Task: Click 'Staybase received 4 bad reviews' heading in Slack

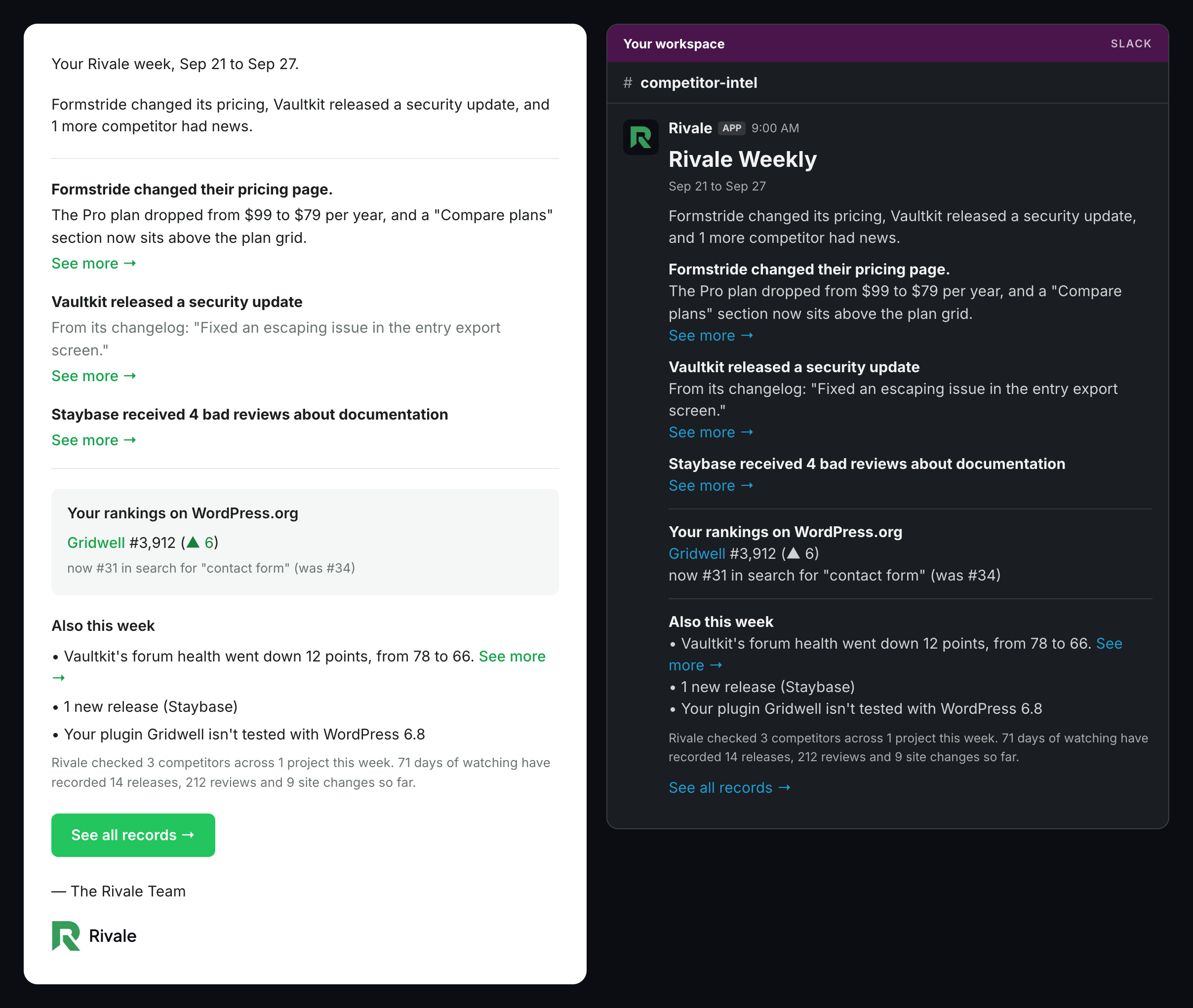Action: point(867,464)
